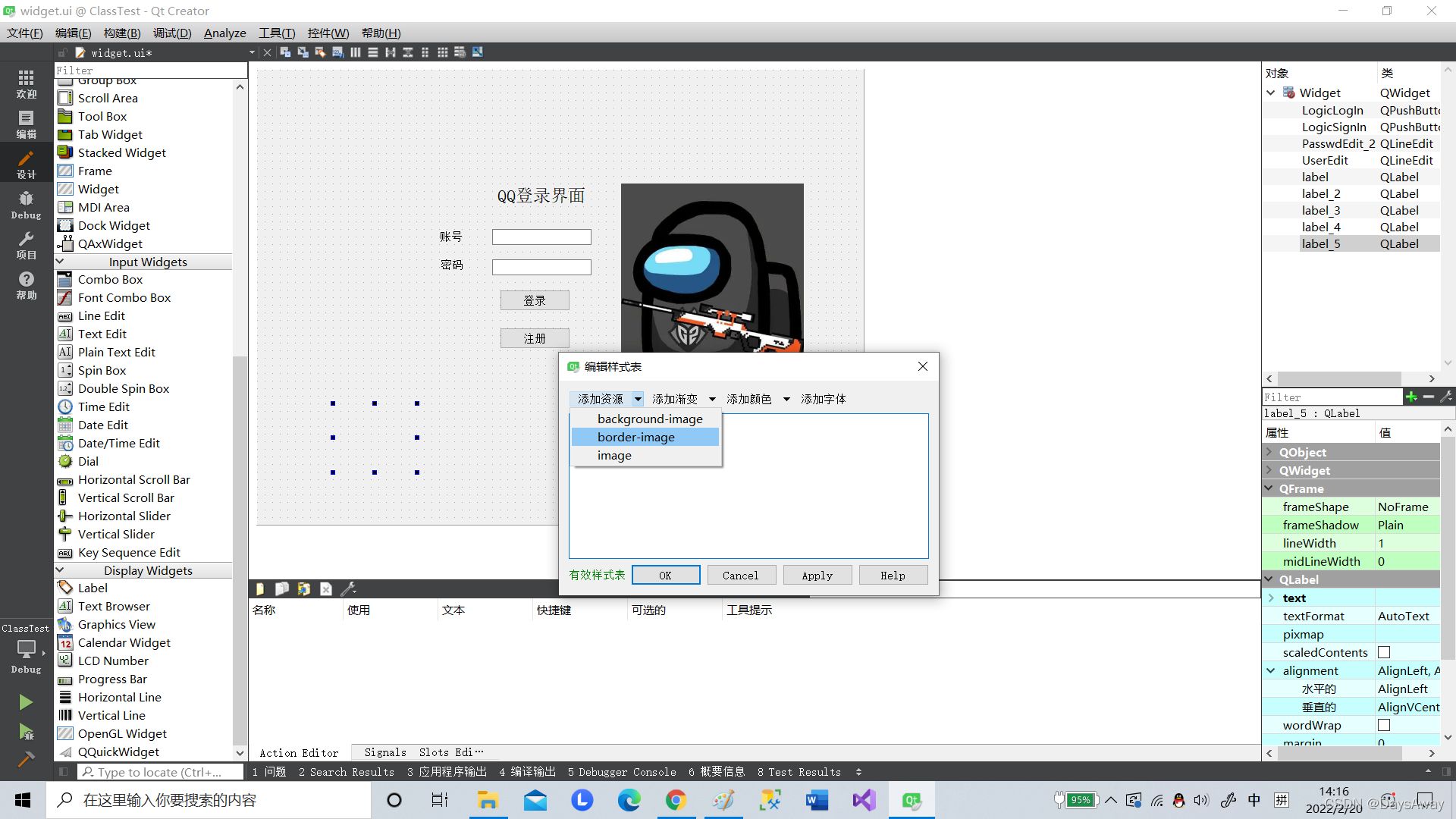Click the 注册 button on the form
This screenshot has height=819, width=1456.
coord(535,338)
